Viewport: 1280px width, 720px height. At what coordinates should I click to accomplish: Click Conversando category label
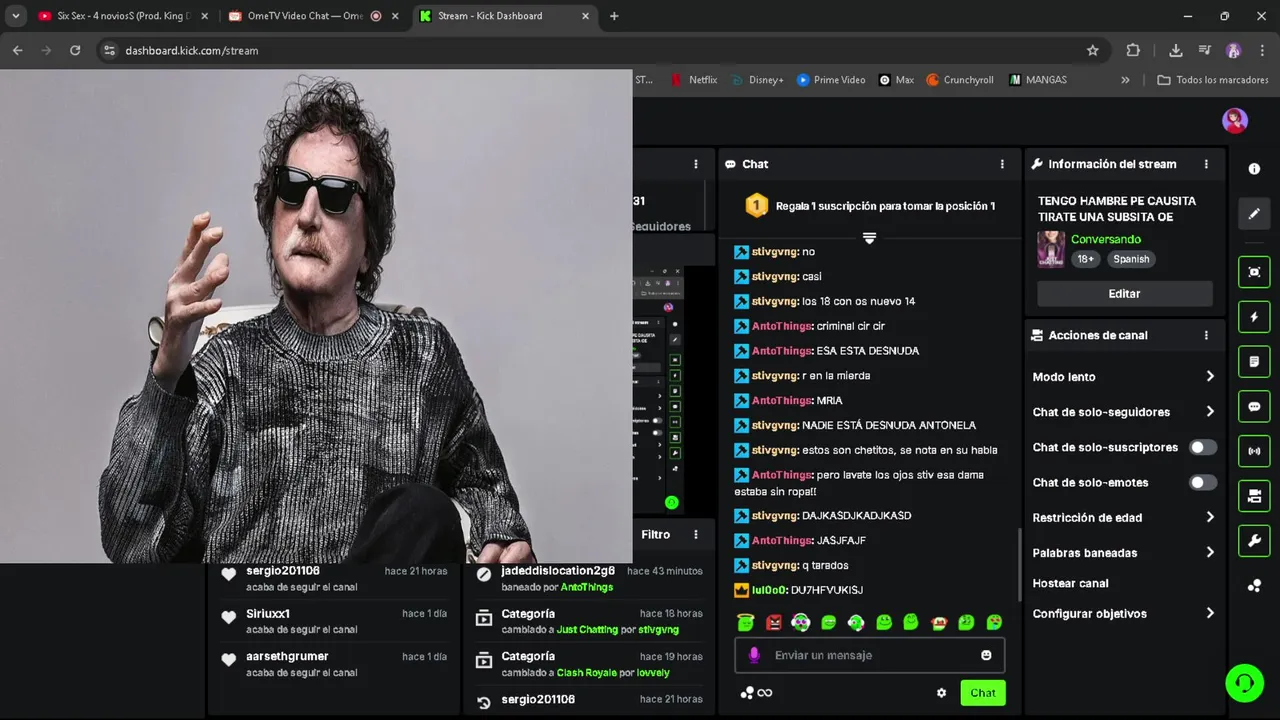pos(1106,239)
